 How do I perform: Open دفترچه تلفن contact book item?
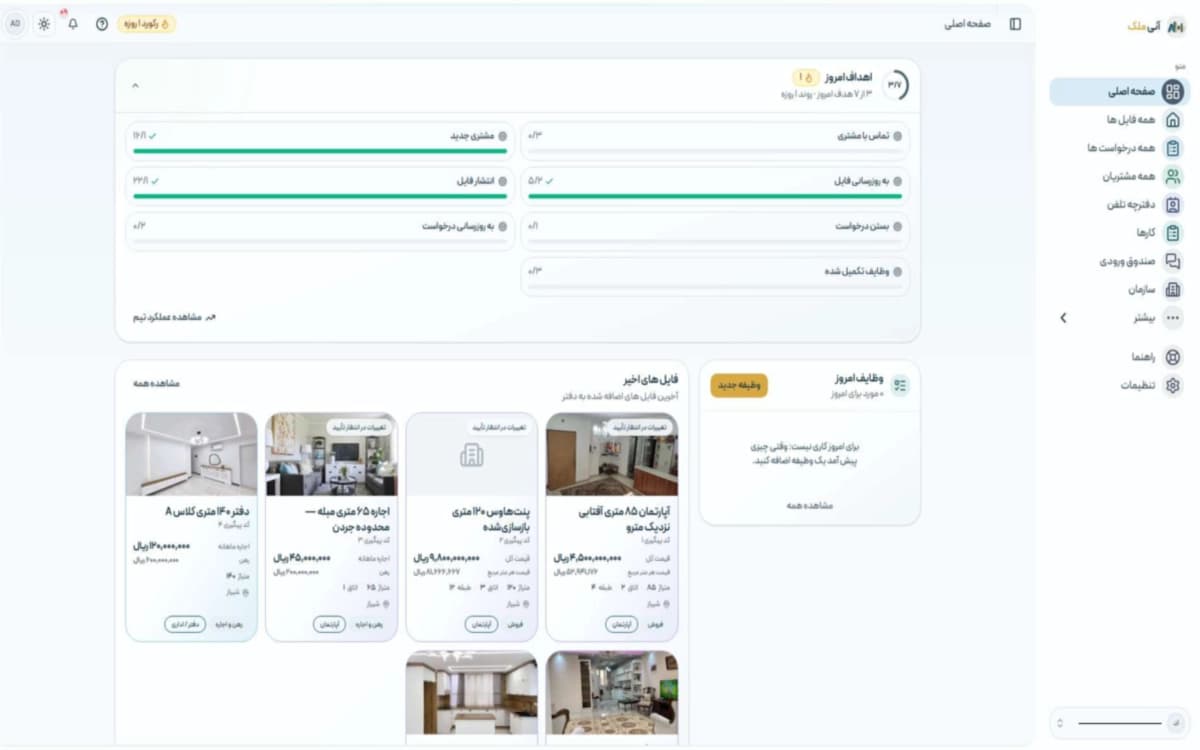[x=1119, y=205]
